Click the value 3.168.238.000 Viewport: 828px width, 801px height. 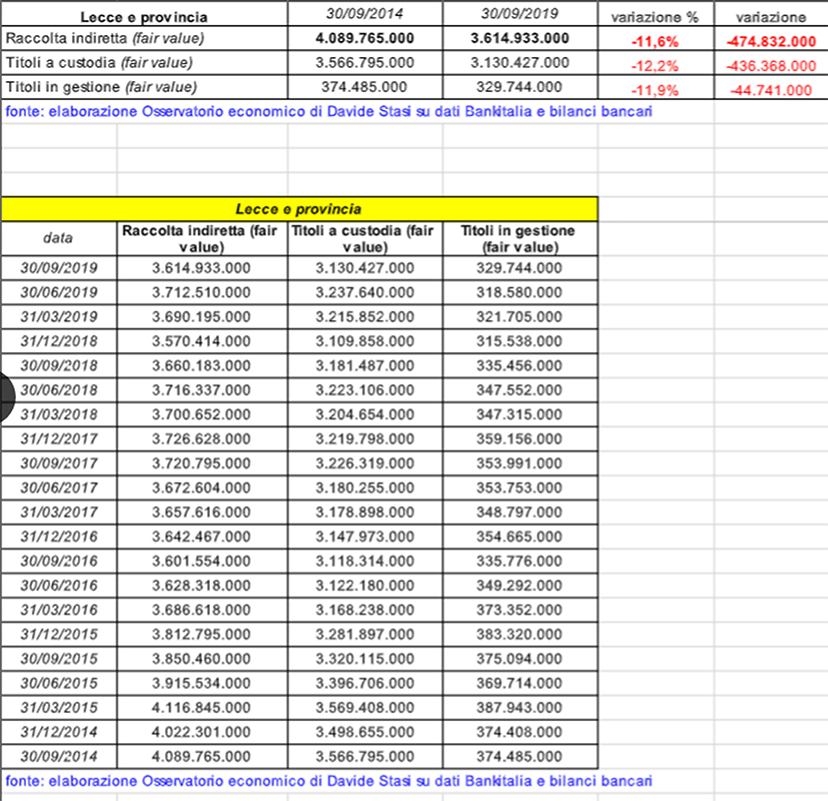[x=365, y=609]
